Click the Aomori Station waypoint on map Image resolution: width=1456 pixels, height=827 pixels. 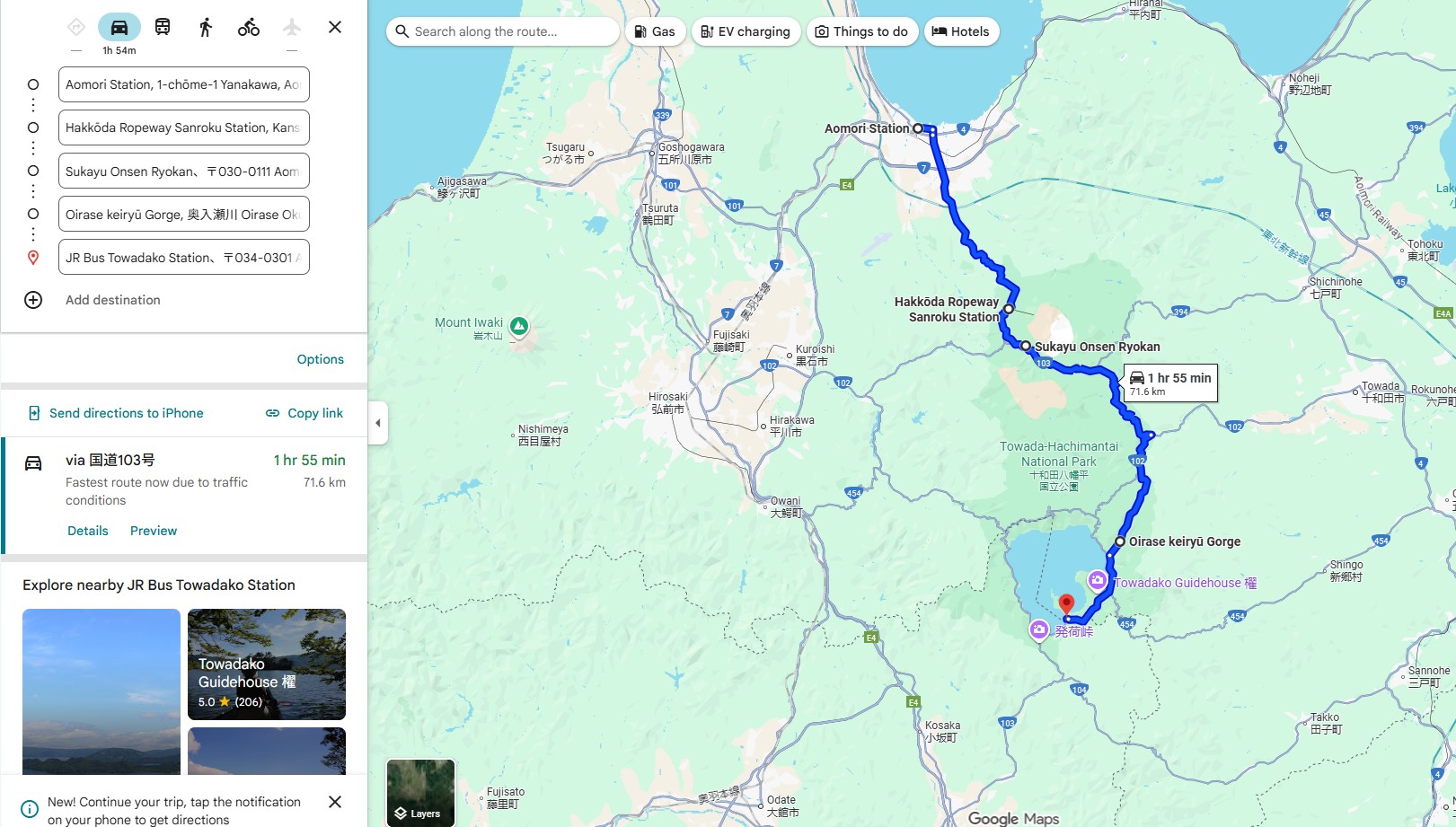(918, 128)
